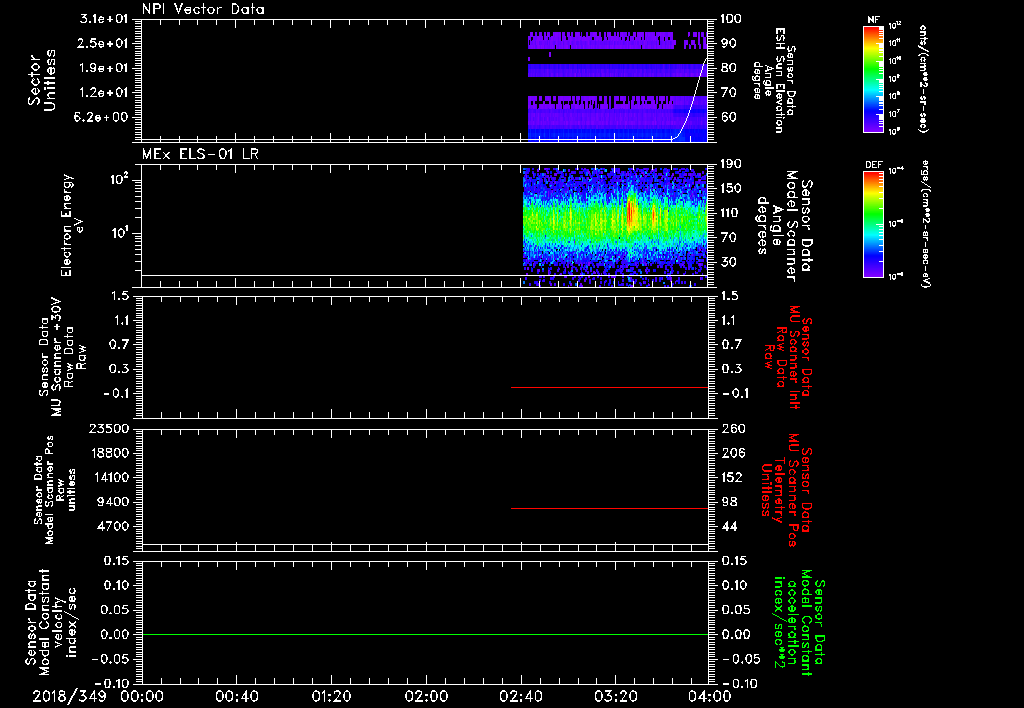Screen dimensions: 1024x708
Task: Click the 'Model Scanner Angle degrees' right axis title
Action: click(x=784, y=225)
